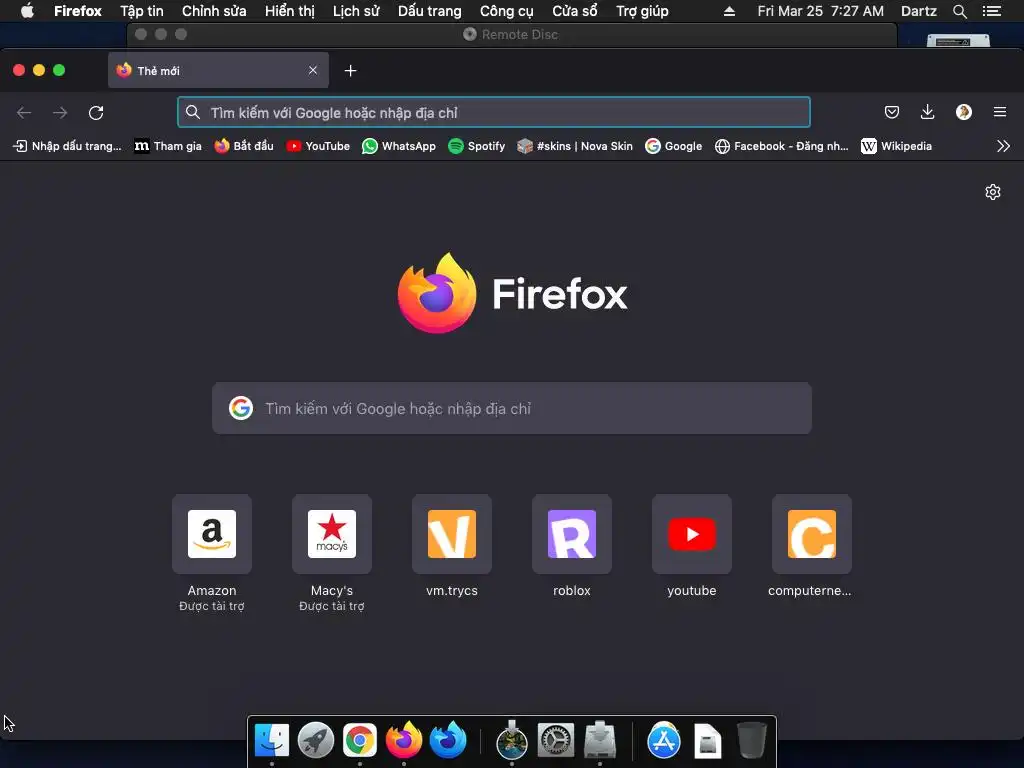Show more bookmarks with double chevron
The height and width of the screenshot is (768, 1024).
pyautogui.click(x=1003, y=146)
